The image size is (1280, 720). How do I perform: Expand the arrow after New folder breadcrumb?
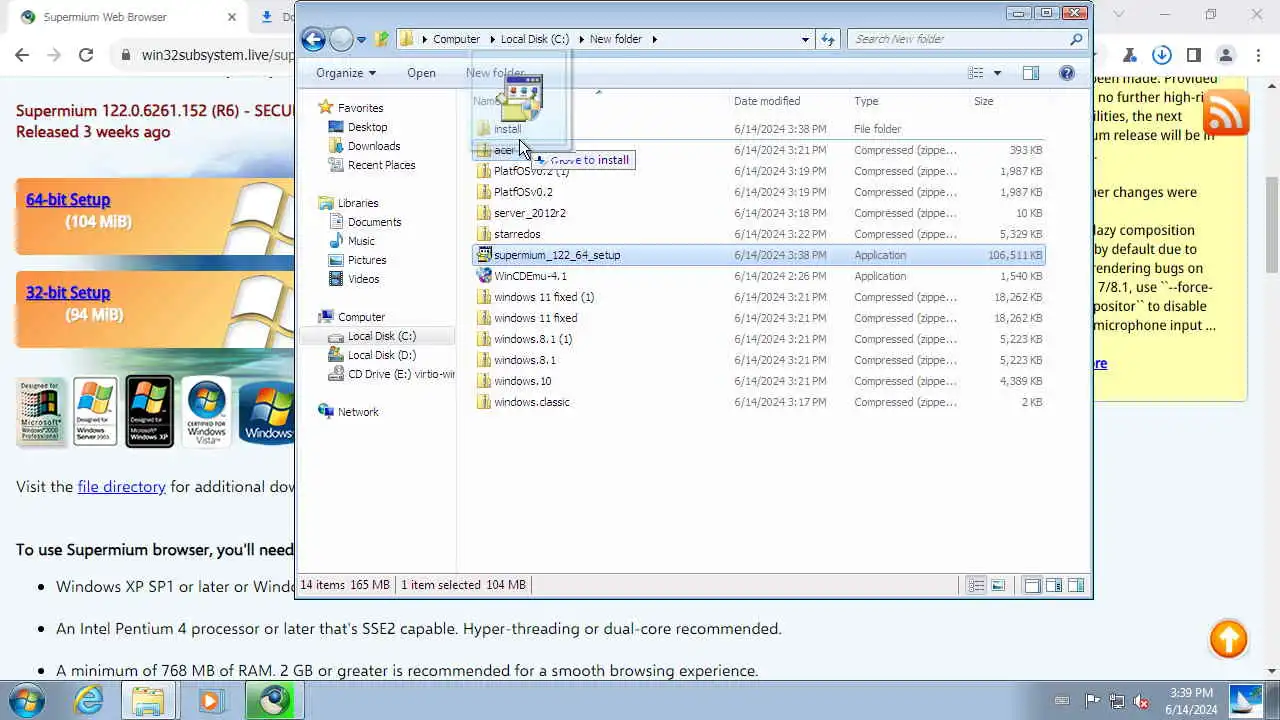[x=655, y=39]
